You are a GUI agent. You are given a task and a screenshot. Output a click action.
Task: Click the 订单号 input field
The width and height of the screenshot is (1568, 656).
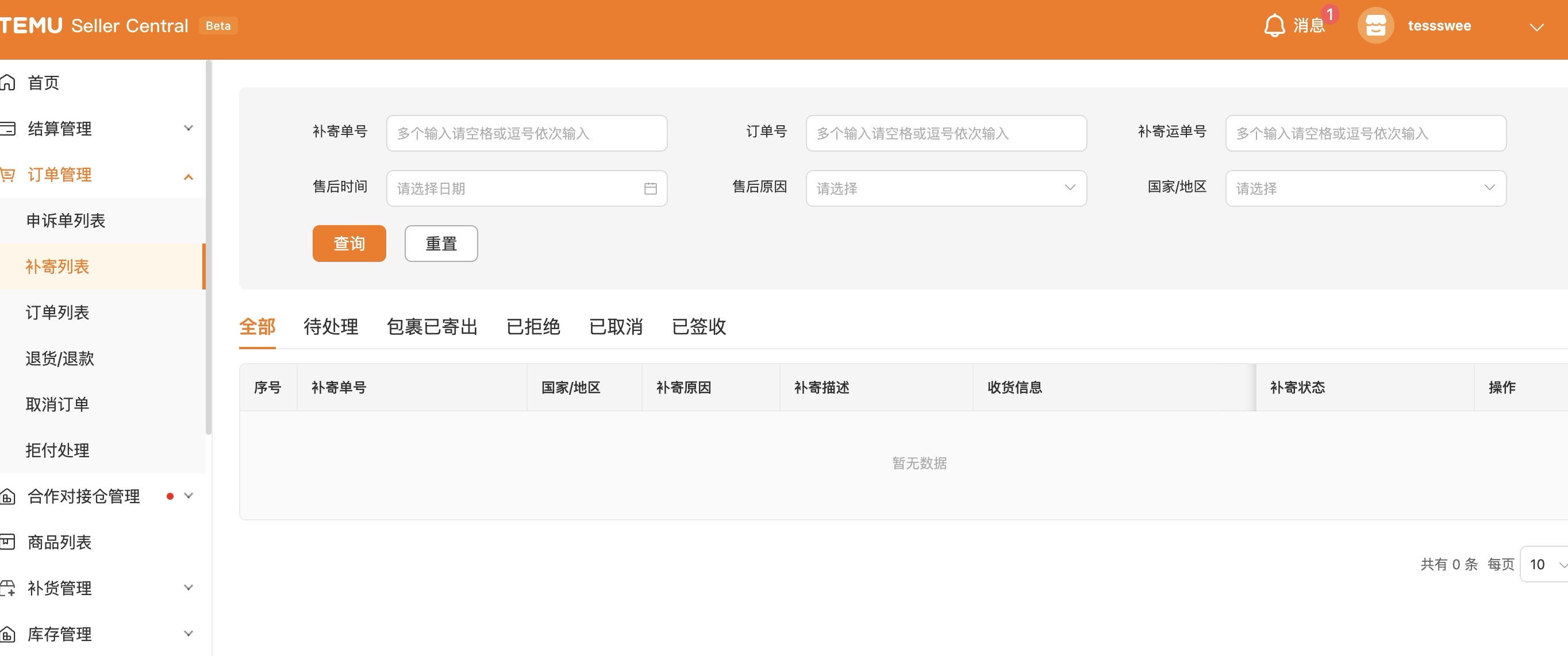[946, 133]
